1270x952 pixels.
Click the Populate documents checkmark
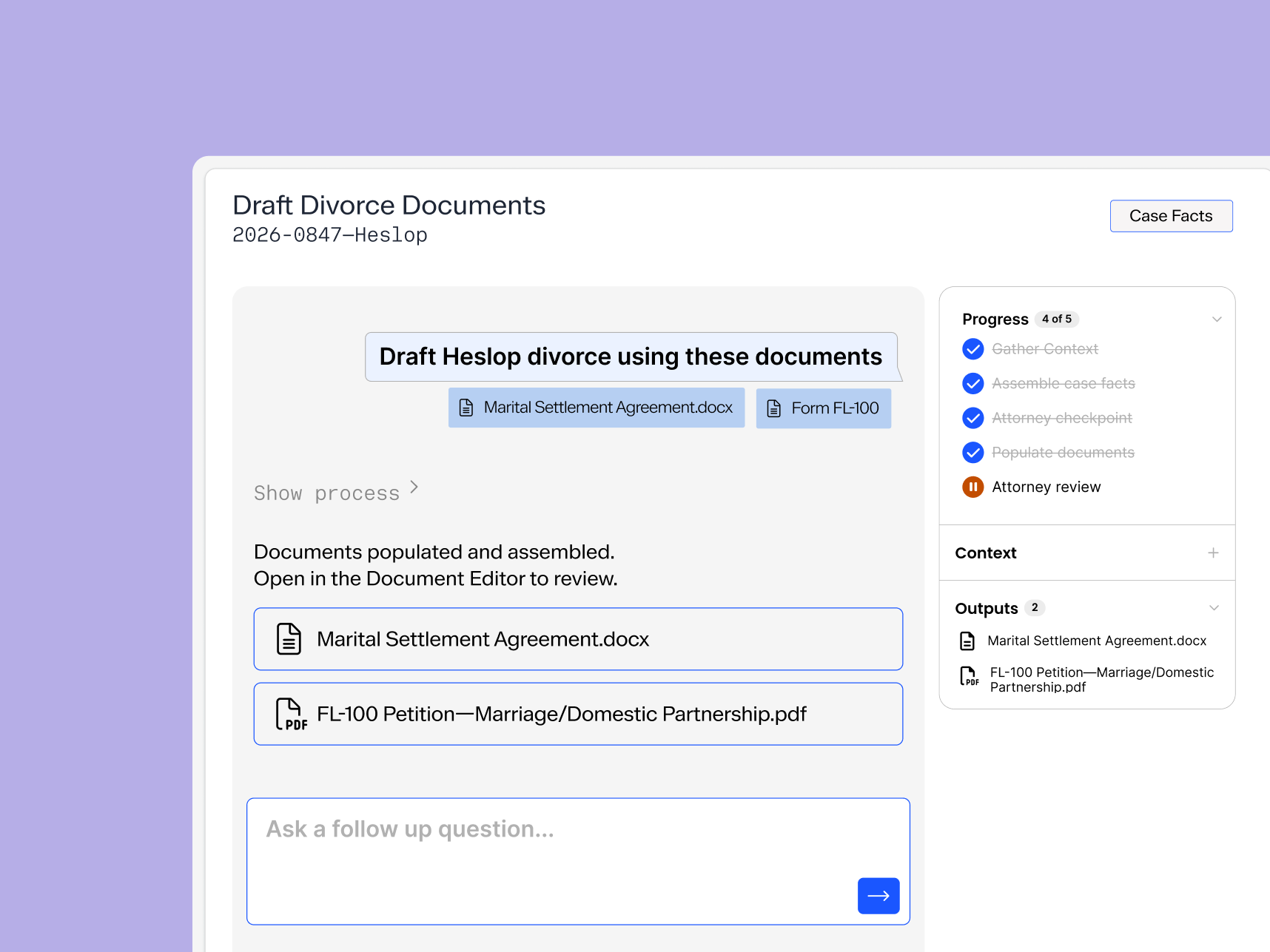click(x=973, y=452)
